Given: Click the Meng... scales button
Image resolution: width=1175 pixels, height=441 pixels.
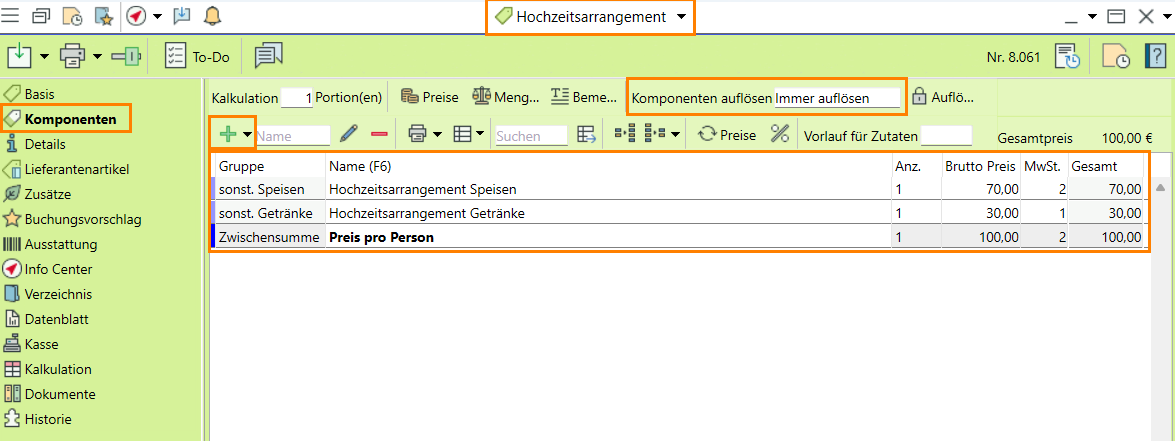Looking at the screenshot, I should tap(506, 97).
